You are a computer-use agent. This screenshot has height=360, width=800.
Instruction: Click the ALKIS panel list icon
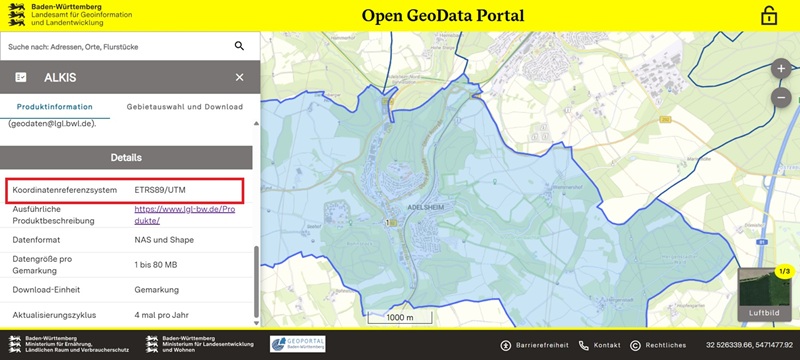[21, 77]
